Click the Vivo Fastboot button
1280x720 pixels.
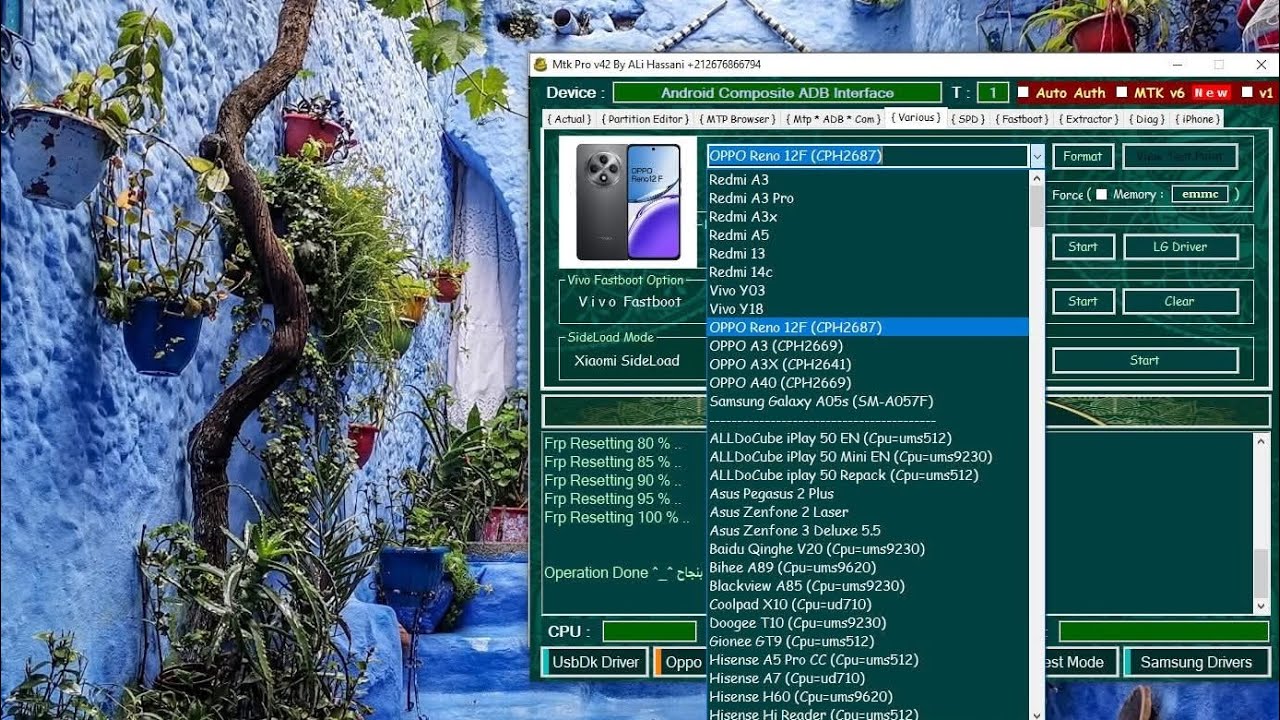(x=630, y=301)
